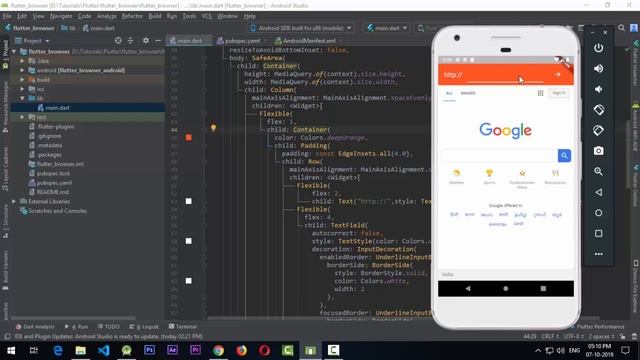The width and height of the screenshot is (640, 360).
Task: Tap the Sports trophy shortcut
Action: point(489,176)
